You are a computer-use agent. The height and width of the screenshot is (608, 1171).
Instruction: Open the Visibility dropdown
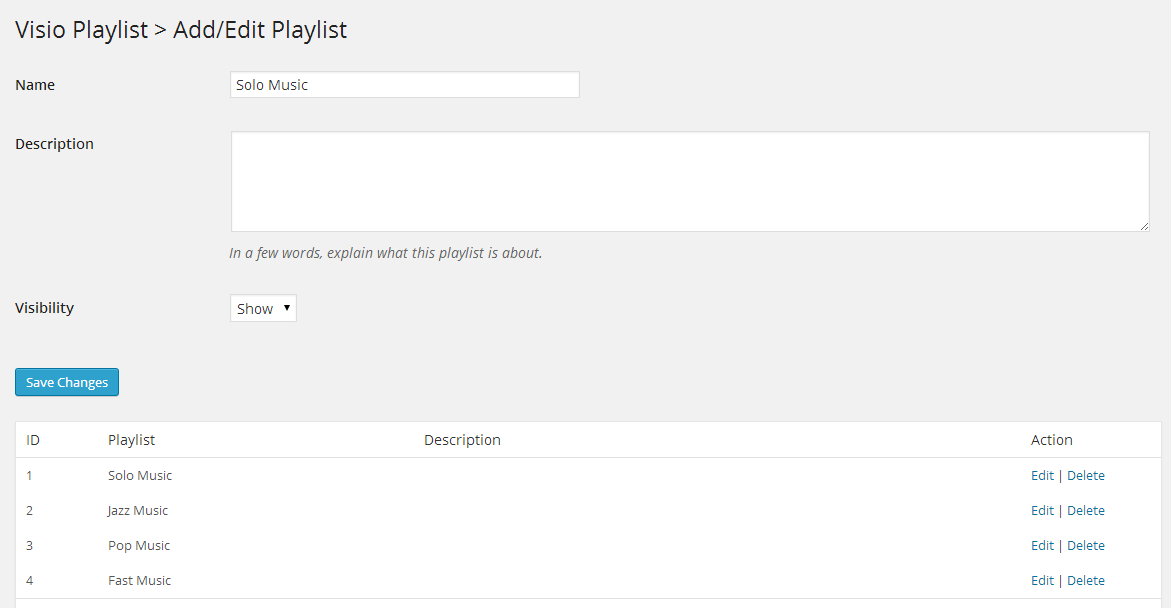tap(263, 308)
